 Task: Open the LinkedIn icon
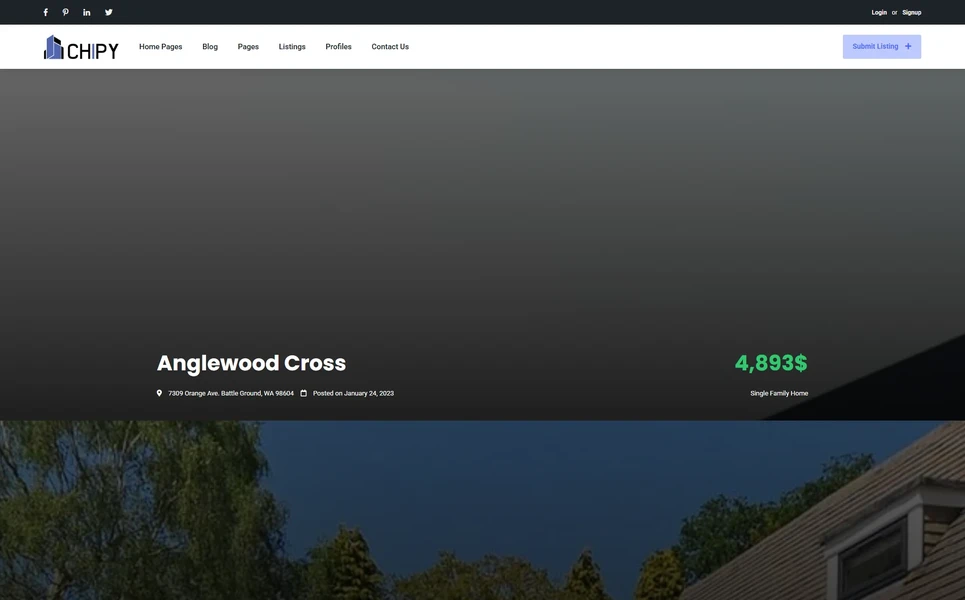(86, 12)
